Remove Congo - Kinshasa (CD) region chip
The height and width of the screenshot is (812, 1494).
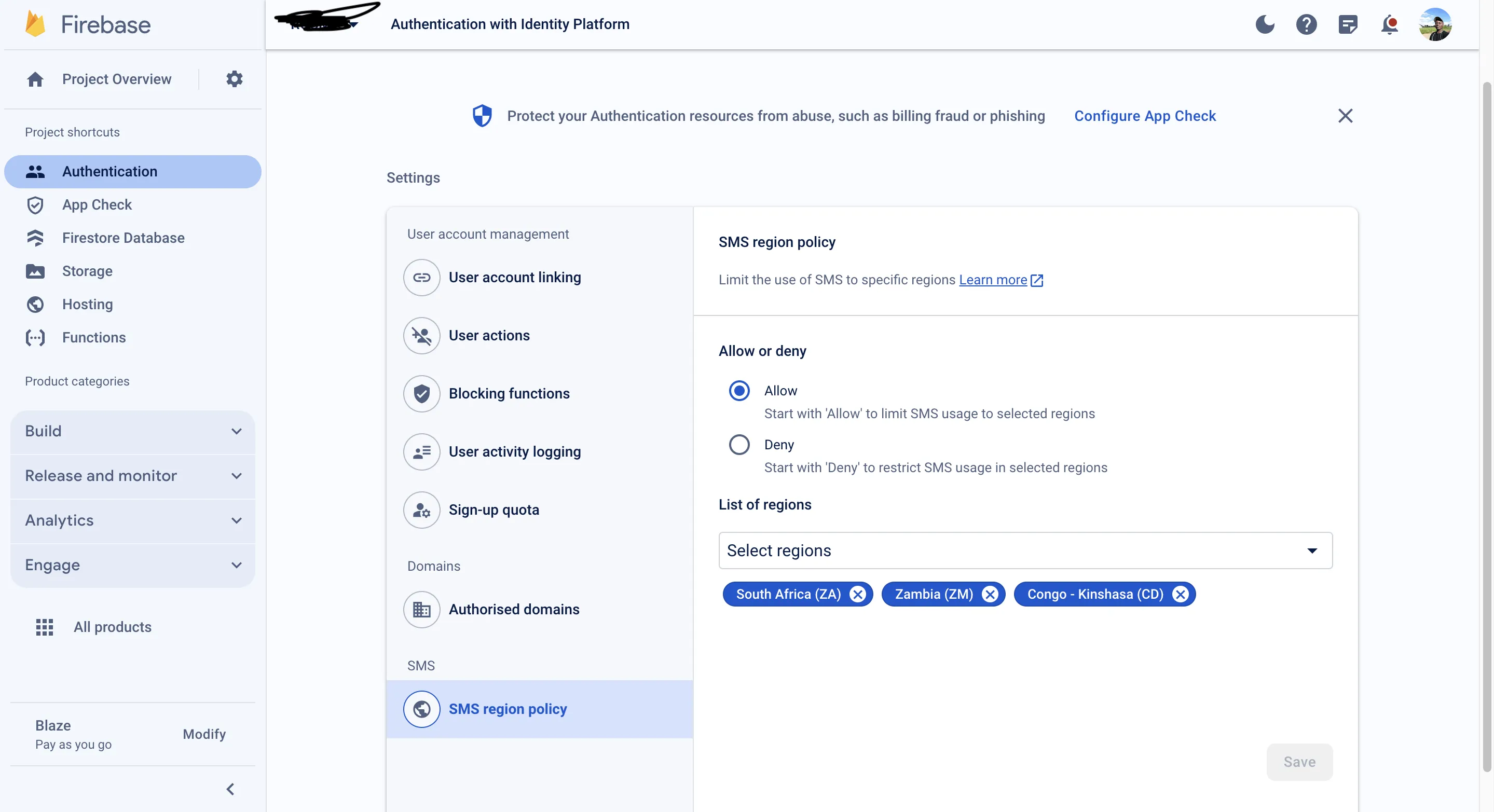1180,594
